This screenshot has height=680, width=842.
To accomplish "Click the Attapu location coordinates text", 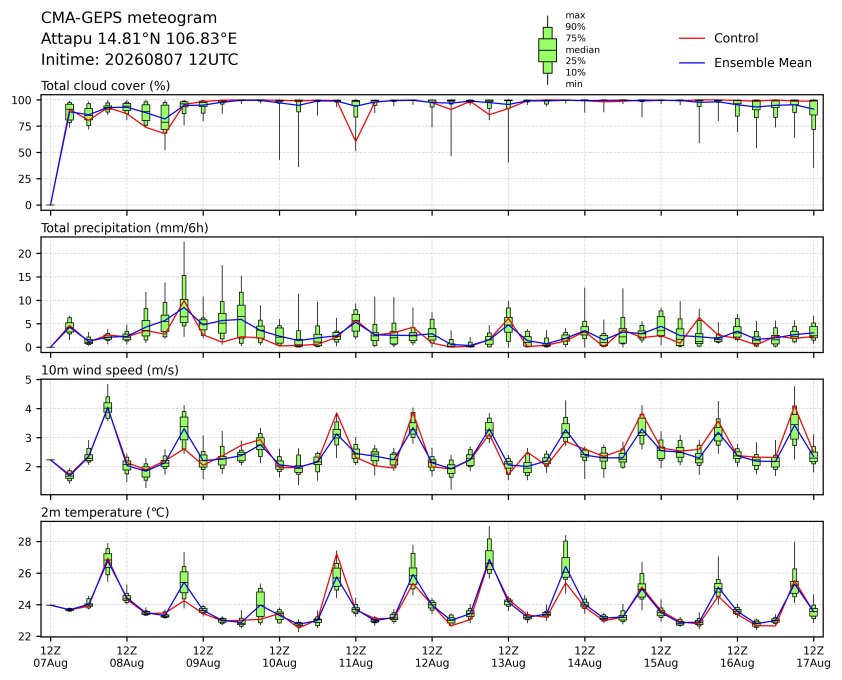I will (x=139, y=39).
